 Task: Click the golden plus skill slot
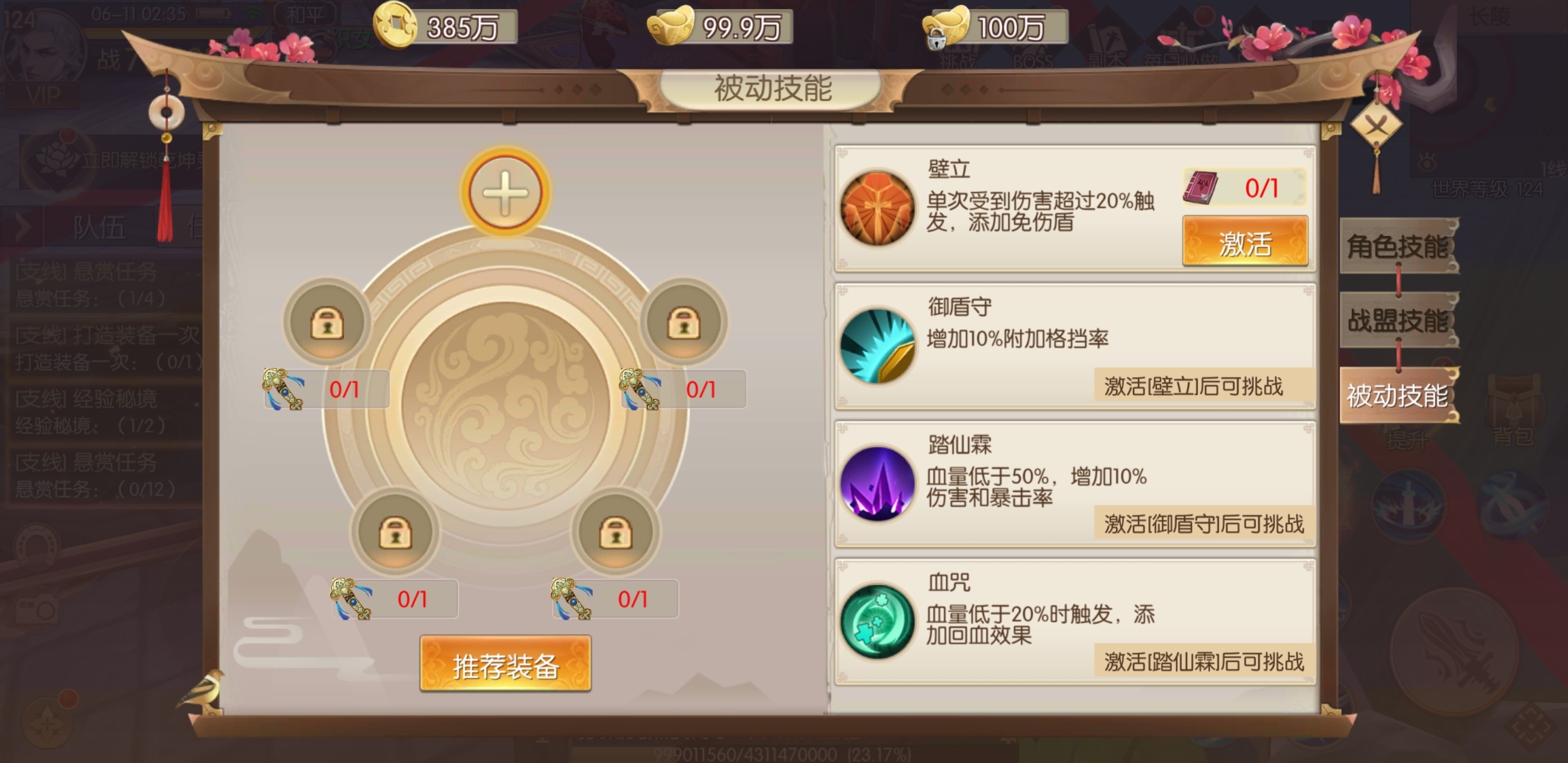click(505, 192)
